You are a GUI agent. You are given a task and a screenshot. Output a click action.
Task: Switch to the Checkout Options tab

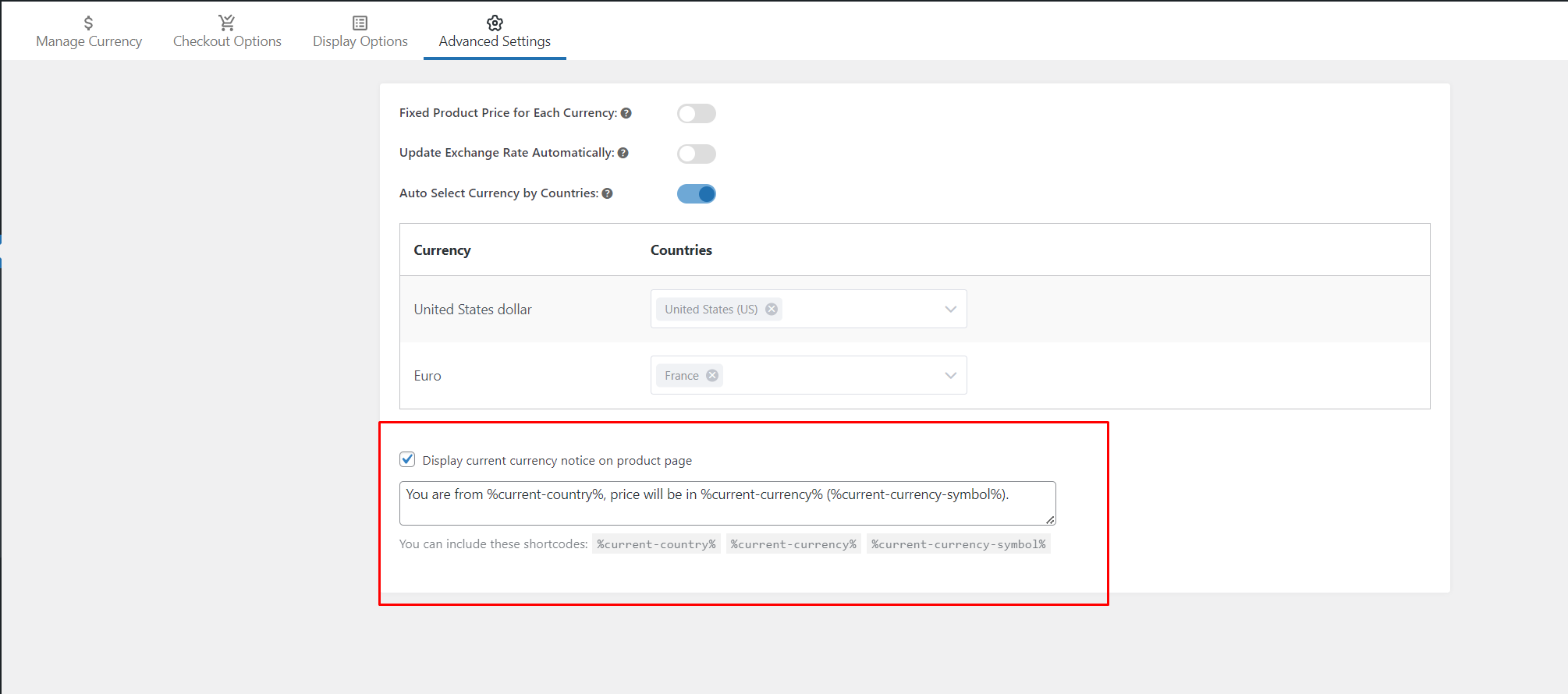pos(227,41)
